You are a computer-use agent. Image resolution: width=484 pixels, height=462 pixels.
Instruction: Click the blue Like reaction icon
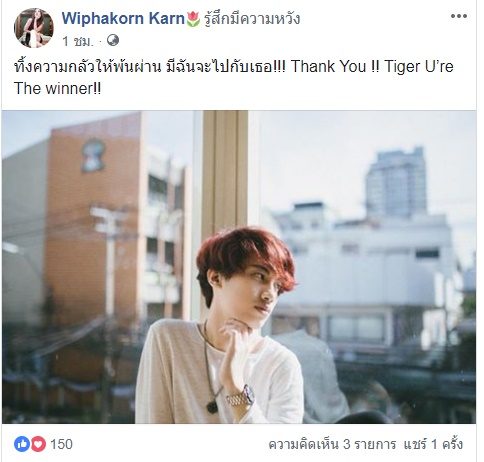22,444
